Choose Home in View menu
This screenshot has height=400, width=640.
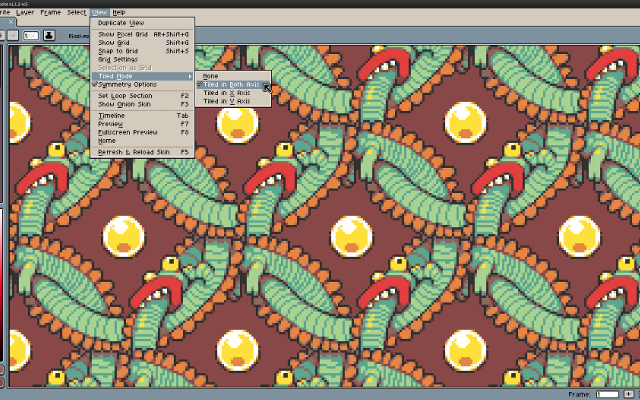[142, 140]
